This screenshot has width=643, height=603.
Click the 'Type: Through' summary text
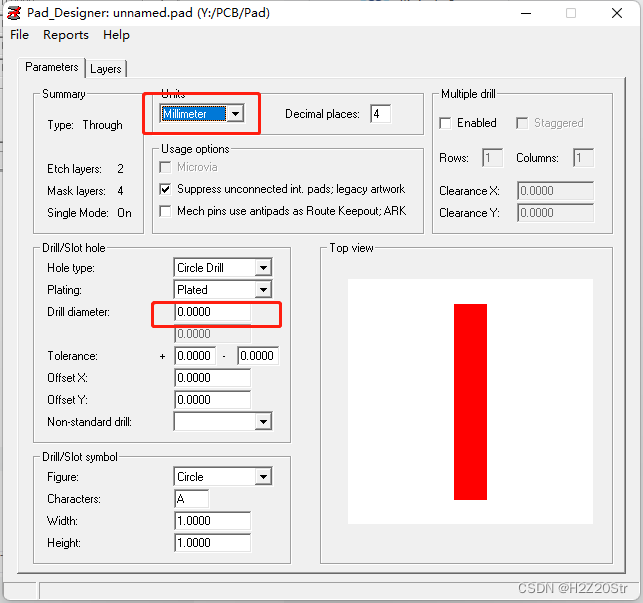(x=85, y=125)
